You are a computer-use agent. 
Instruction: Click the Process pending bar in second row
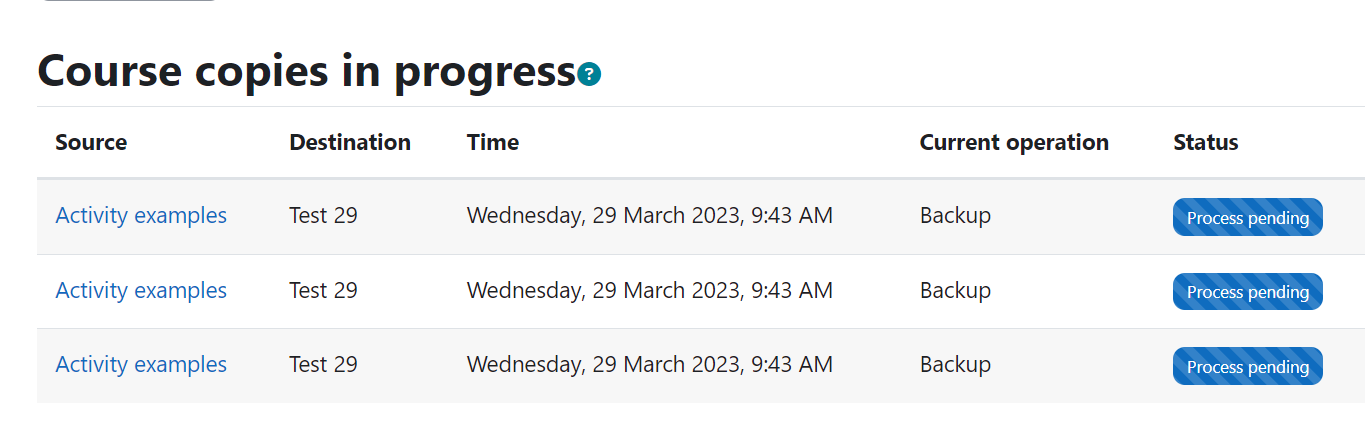click(x=1247, y=291)
